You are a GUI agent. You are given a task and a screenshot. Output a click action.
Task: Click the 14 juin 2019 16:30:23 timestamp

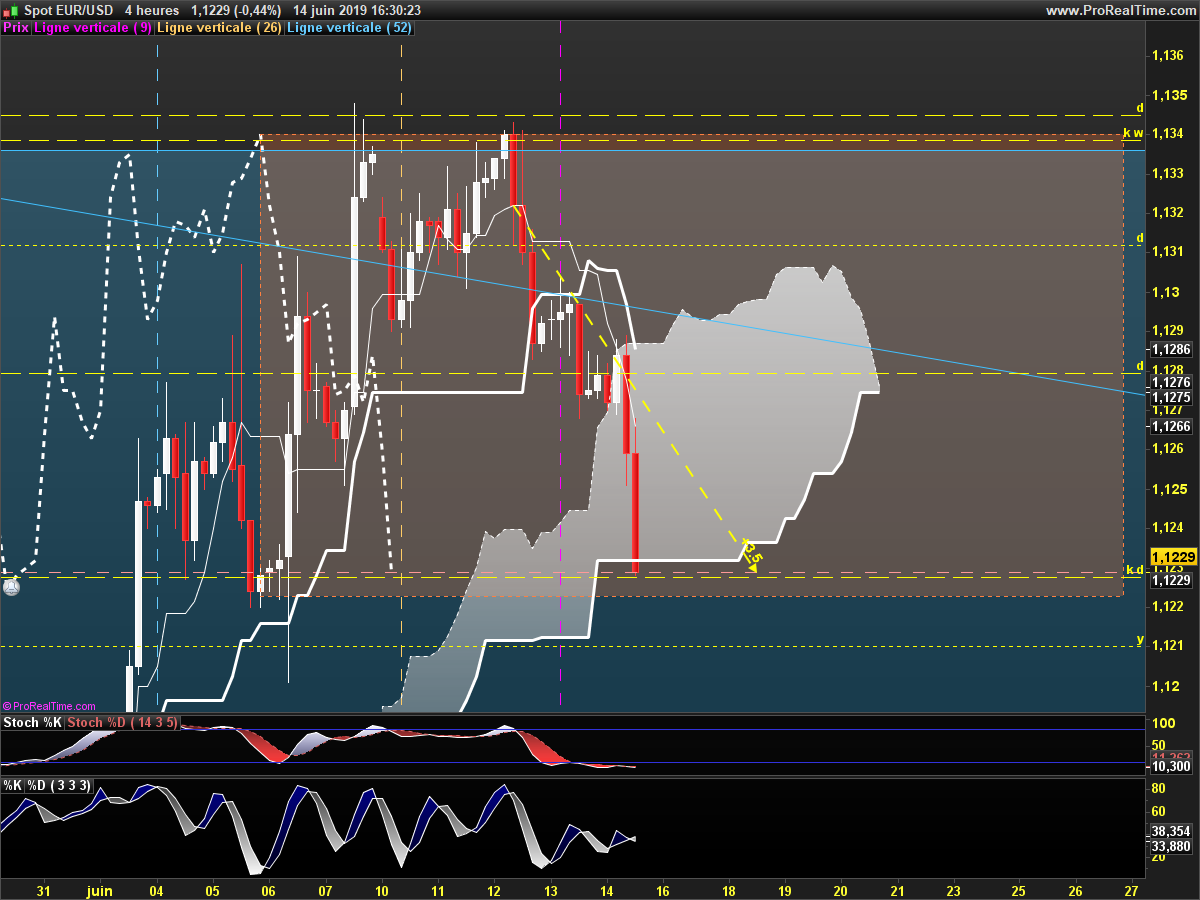[357, 10]
